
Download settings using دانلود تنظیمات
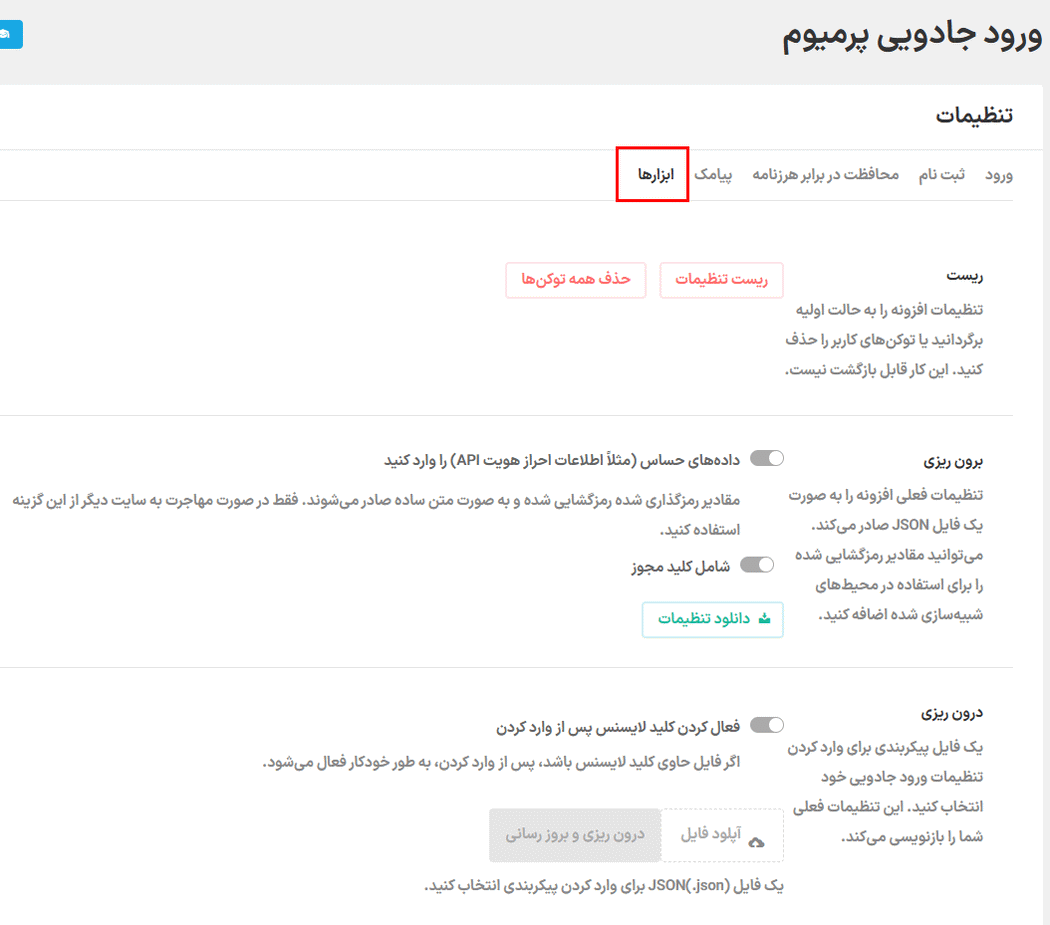[x=712, y=620]
